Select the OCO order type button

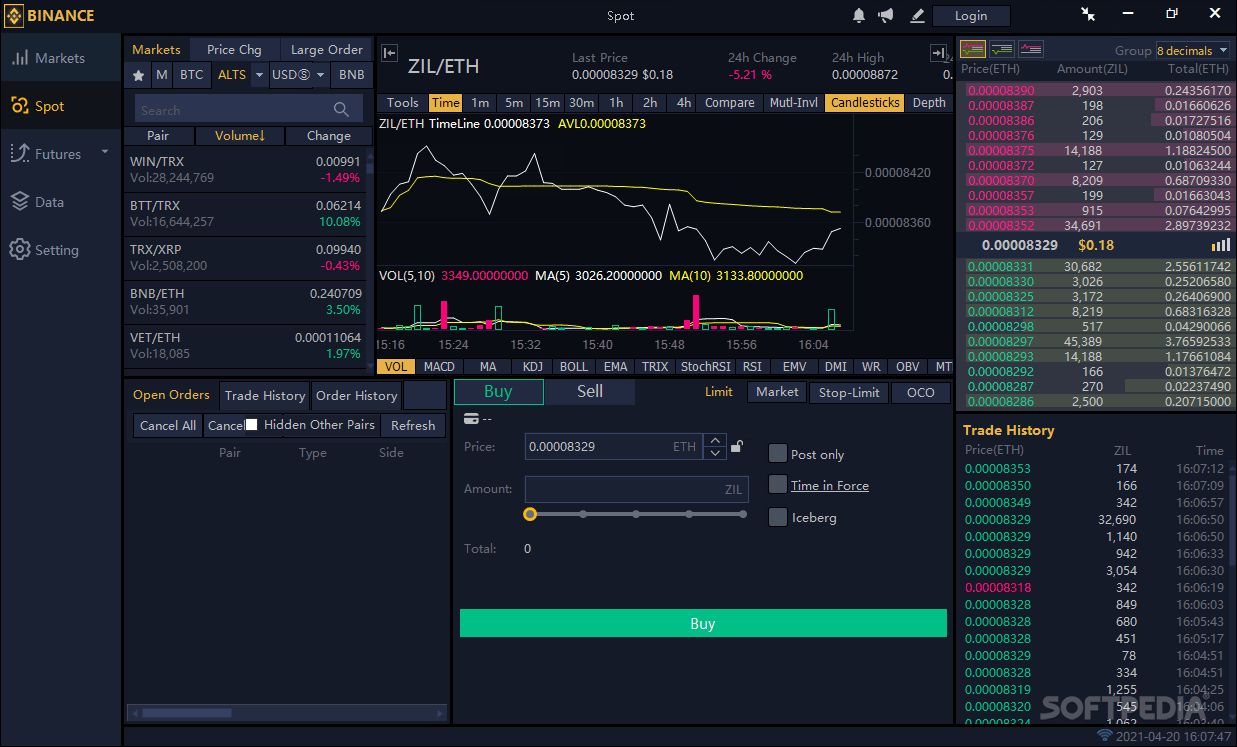pos(920,392)
